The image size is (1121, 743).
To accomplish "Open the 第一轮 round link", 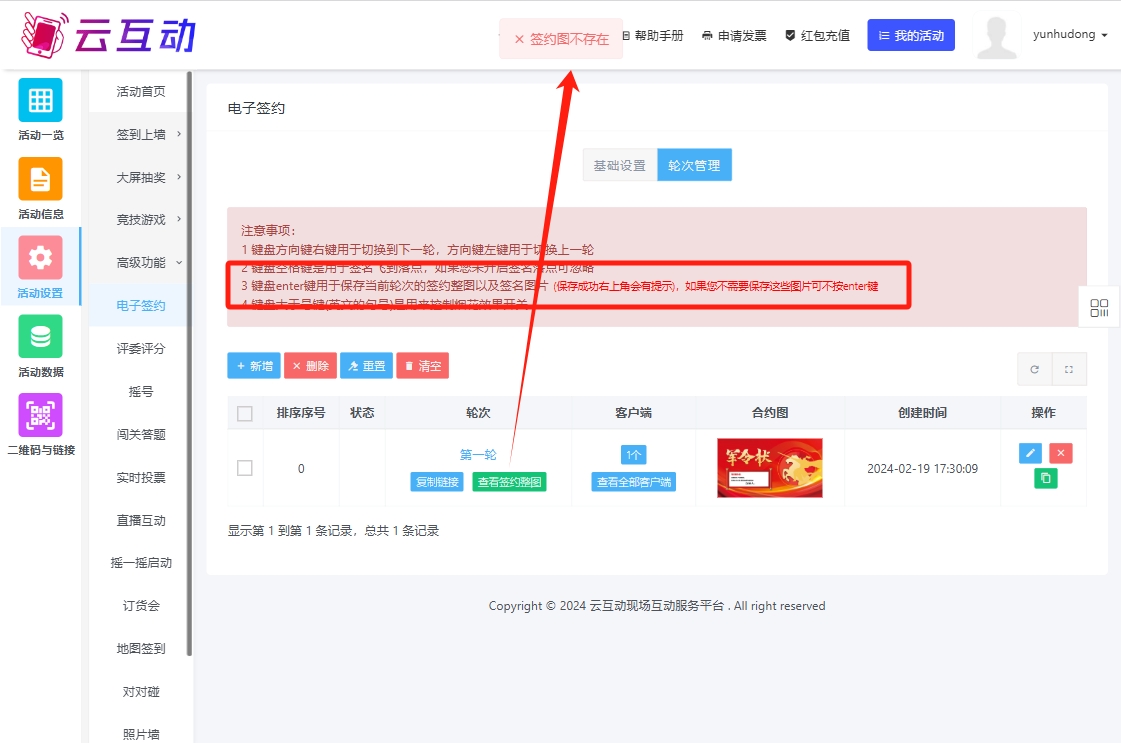I will pos(478,455).
